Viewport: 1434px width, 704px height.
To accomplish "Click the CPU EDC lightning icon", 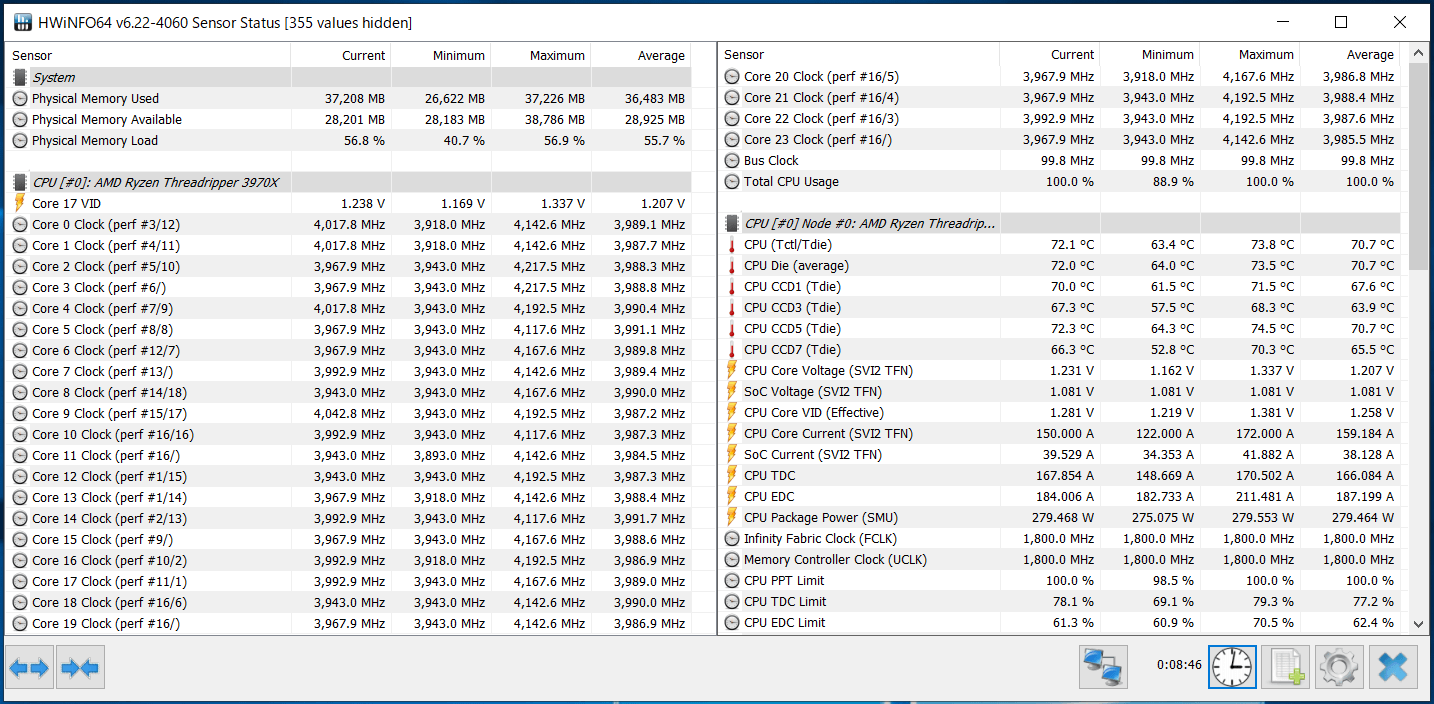I will click(732, 497).
